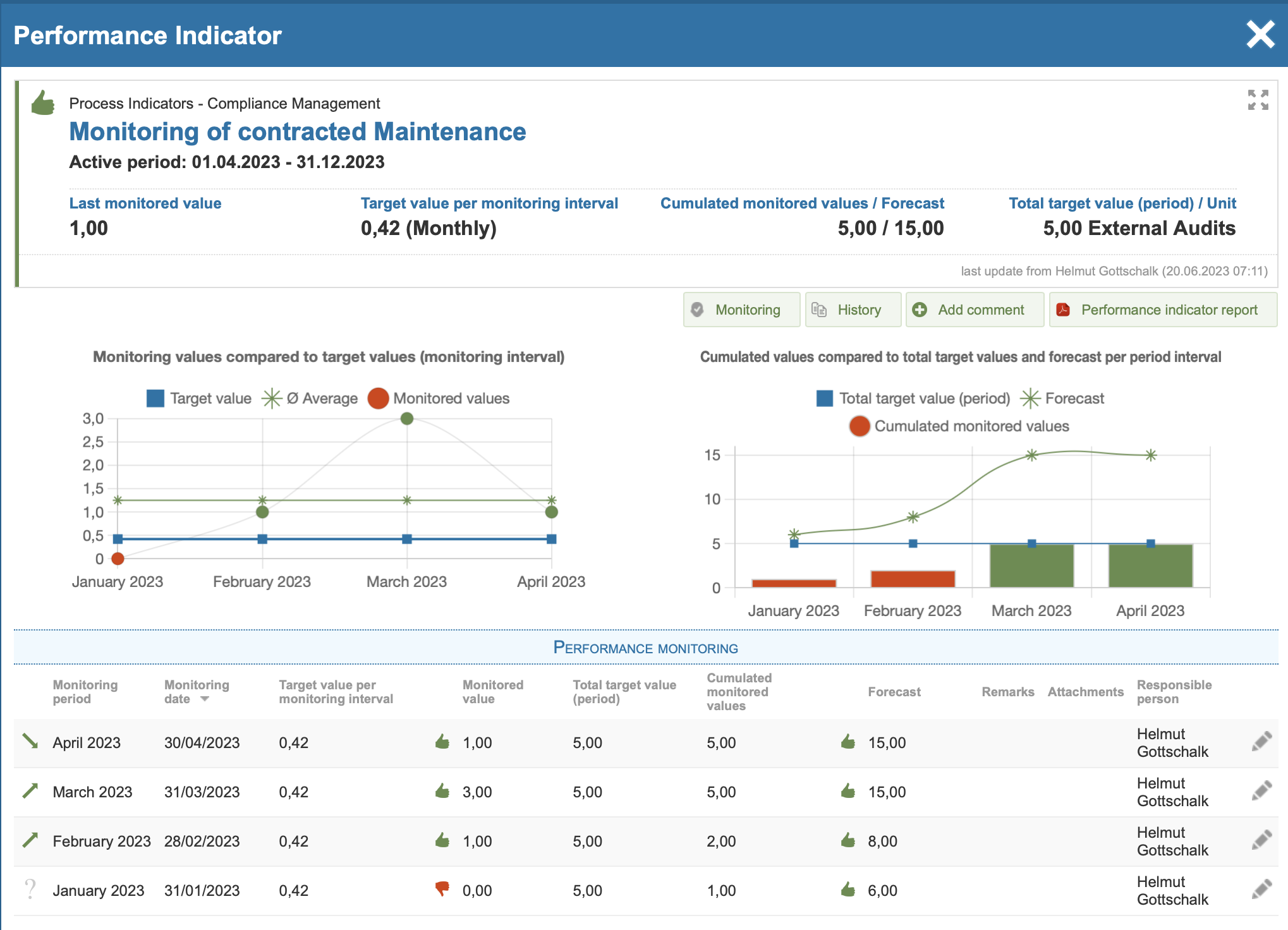
Task: Sort by Monitoring date dropdown arrow
Action: (x=205, y=699)
